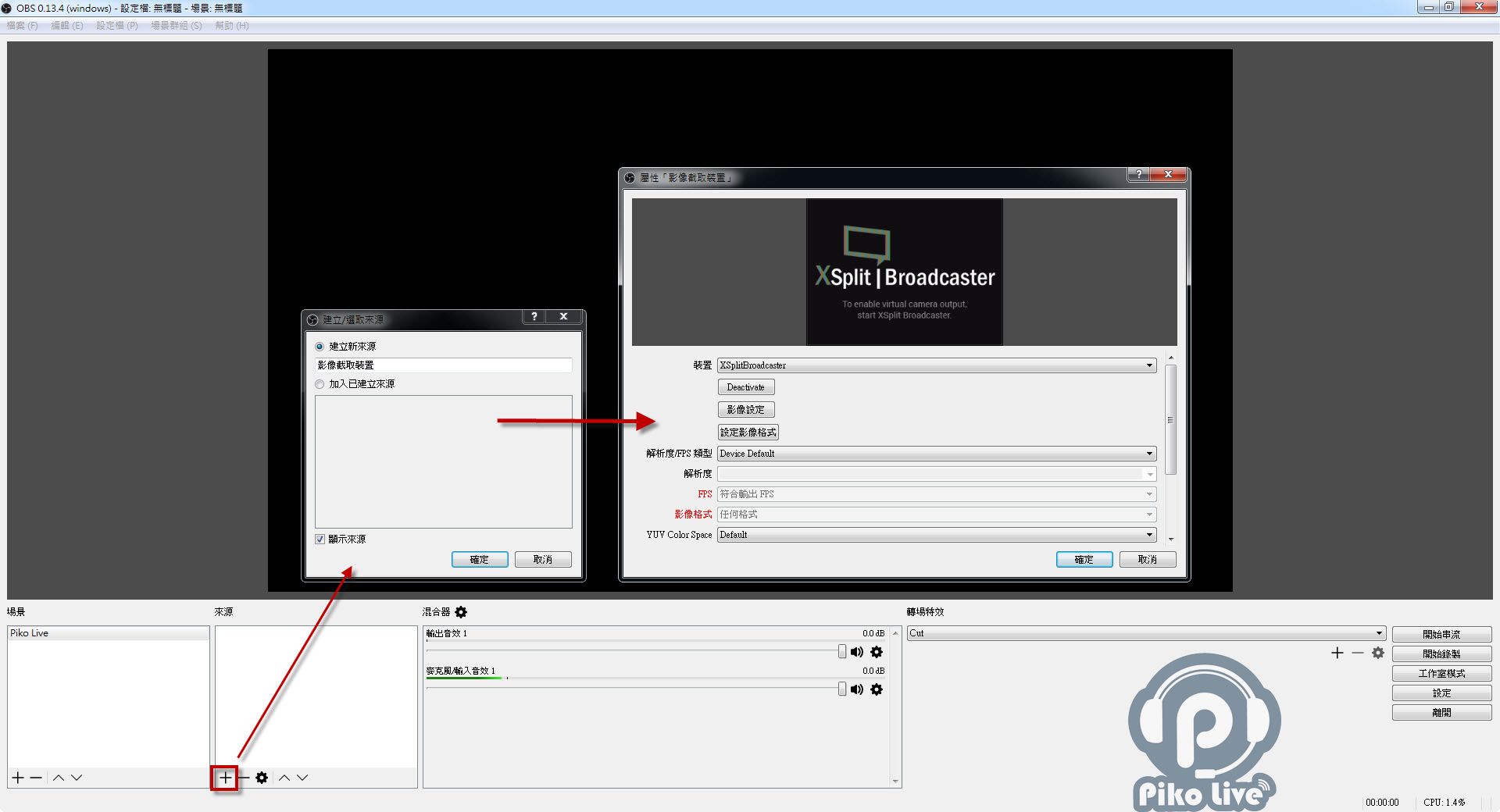
Task: Click the existing sources list box
Action: tap(444, 461)
